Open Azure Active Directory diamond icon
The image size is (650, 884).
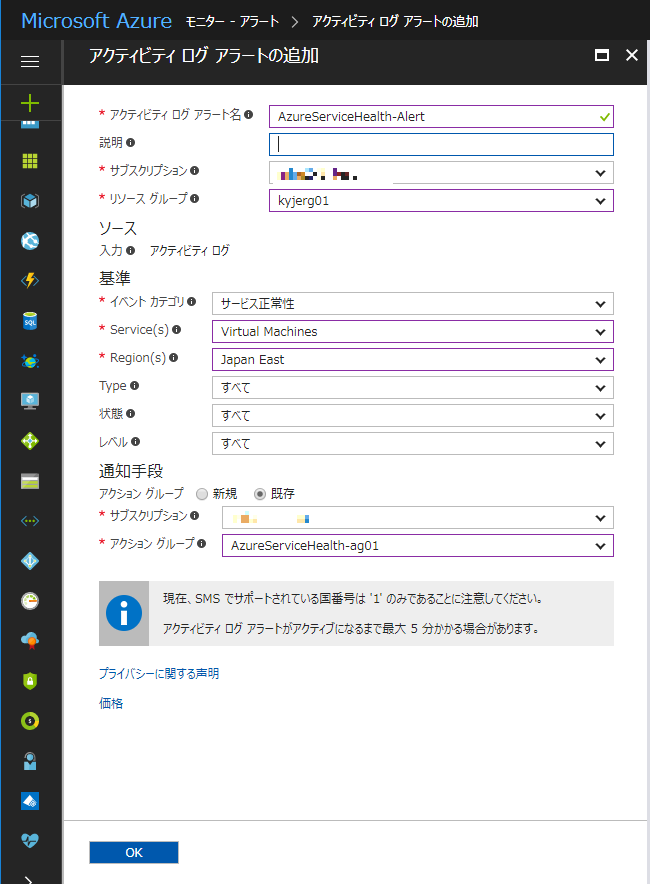point(30,561)
